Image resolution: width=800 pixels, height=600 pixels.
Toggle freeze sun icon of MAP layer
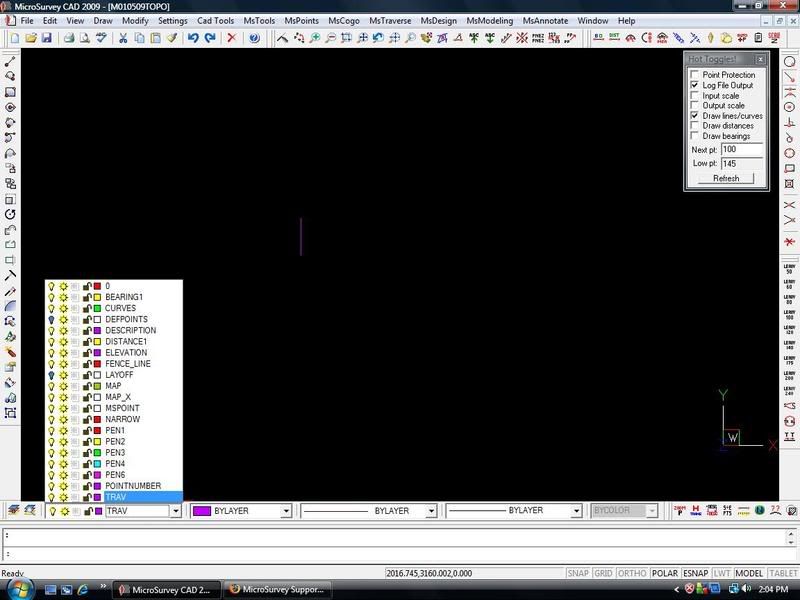(x=63, y=386)
